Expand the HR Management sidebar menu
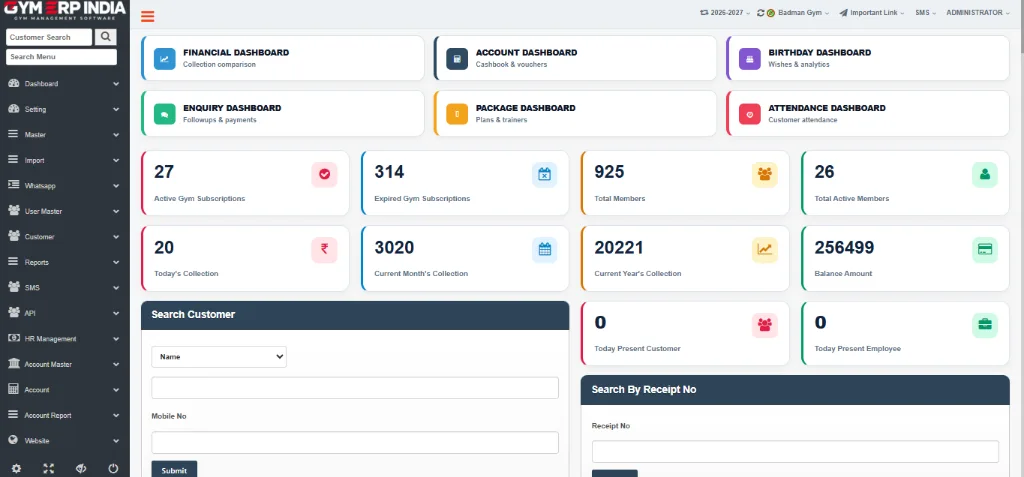 65,338
